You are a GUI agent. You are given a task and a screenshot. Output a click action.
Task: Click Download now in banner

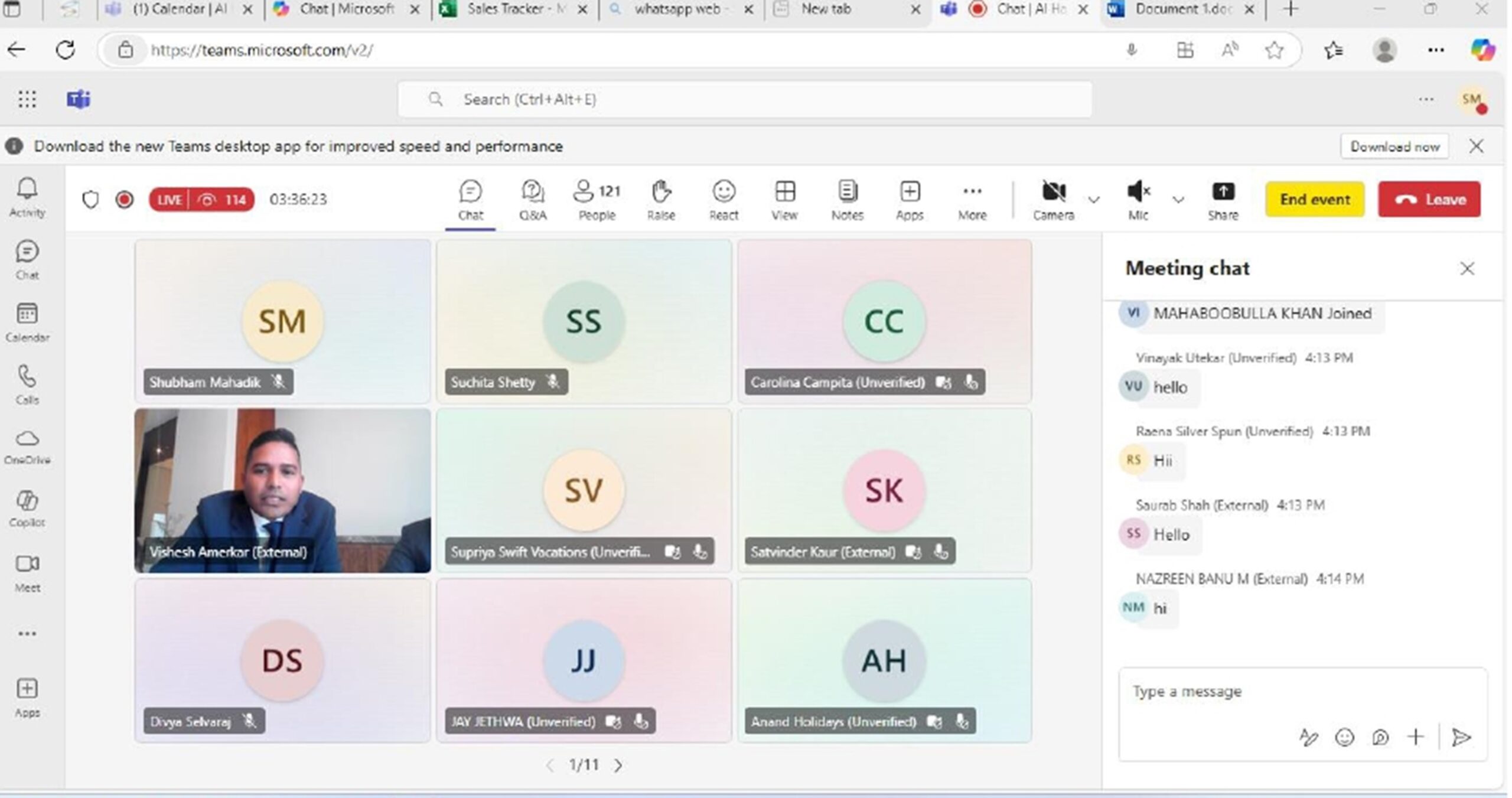pyautogui.click(x=1394, y=146)
